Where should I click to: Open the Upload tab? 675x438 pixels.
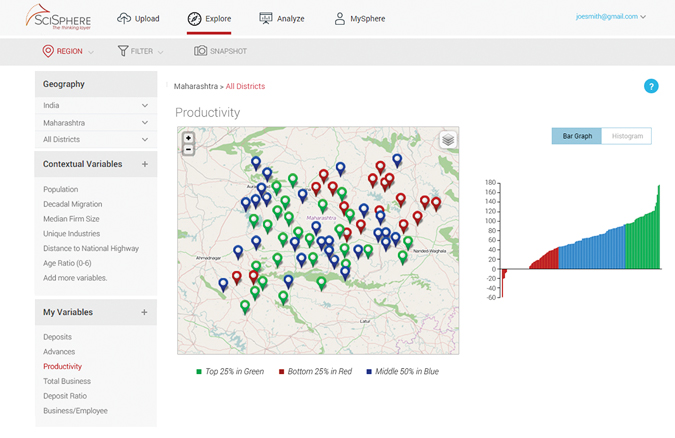point(138,19)
